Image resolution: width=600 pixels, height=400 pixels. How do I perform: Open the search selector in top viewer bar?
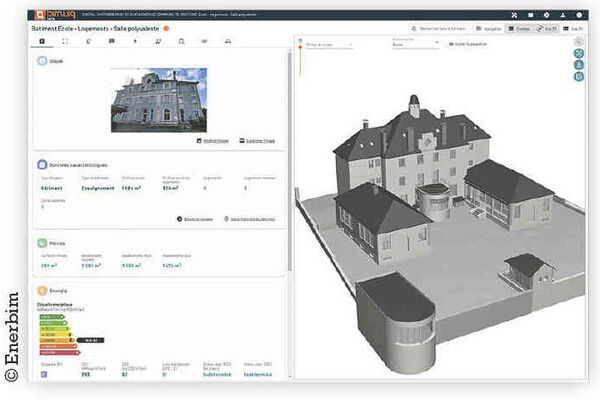tap(438, 30)
